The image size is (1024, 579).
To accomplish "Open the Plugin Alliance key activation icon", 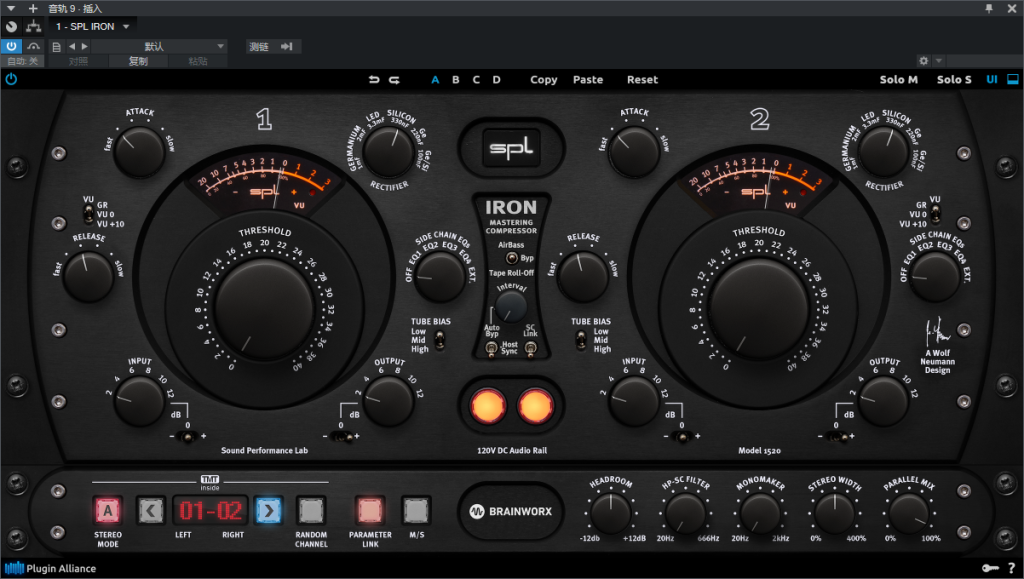I will (x=991, y=569).
